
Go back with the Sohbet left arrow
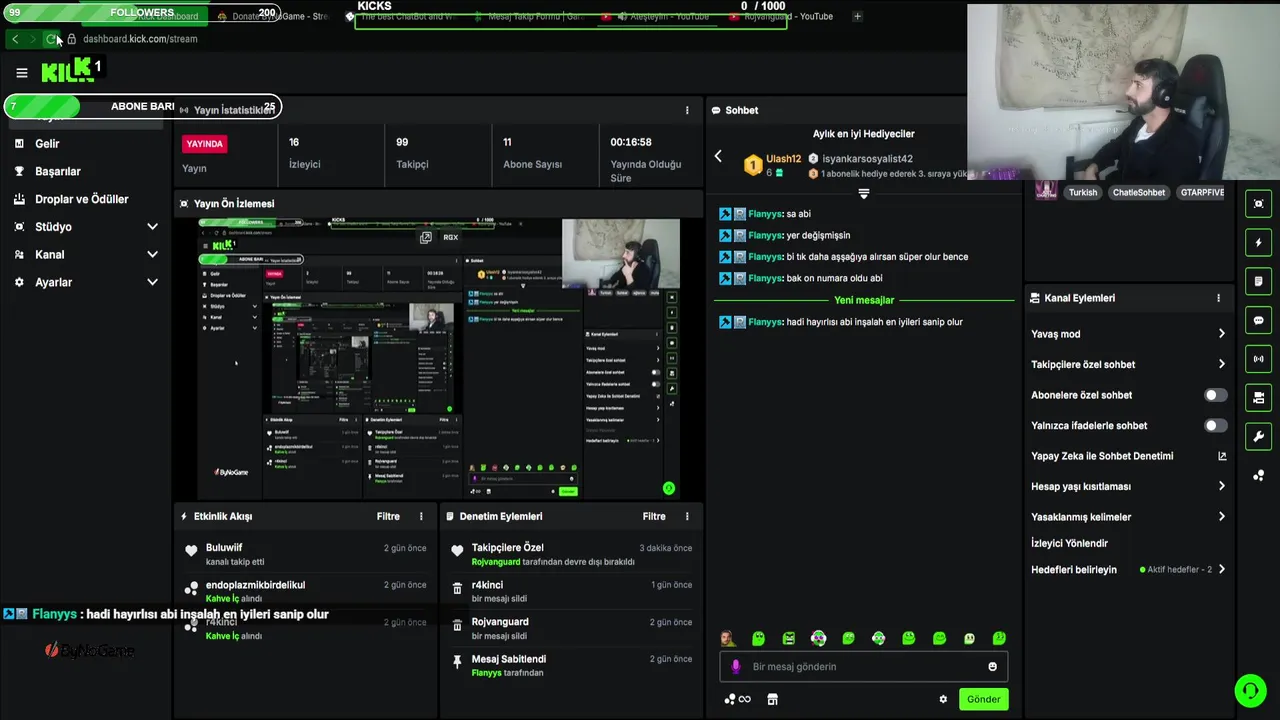coord(718,156)
